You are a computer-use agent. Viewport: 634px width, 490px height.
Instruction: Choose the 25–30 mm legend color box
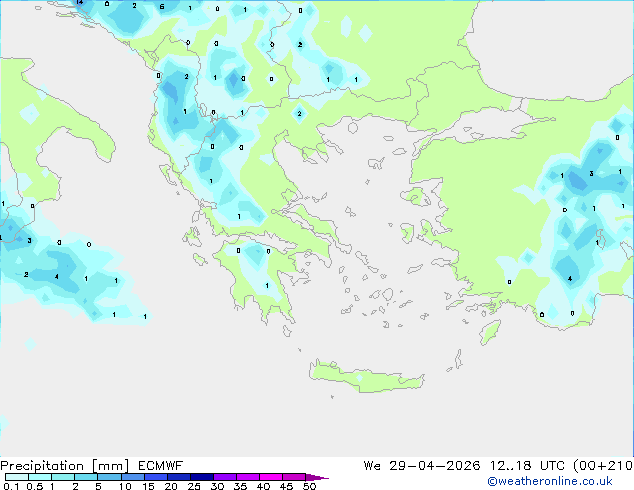202,477
